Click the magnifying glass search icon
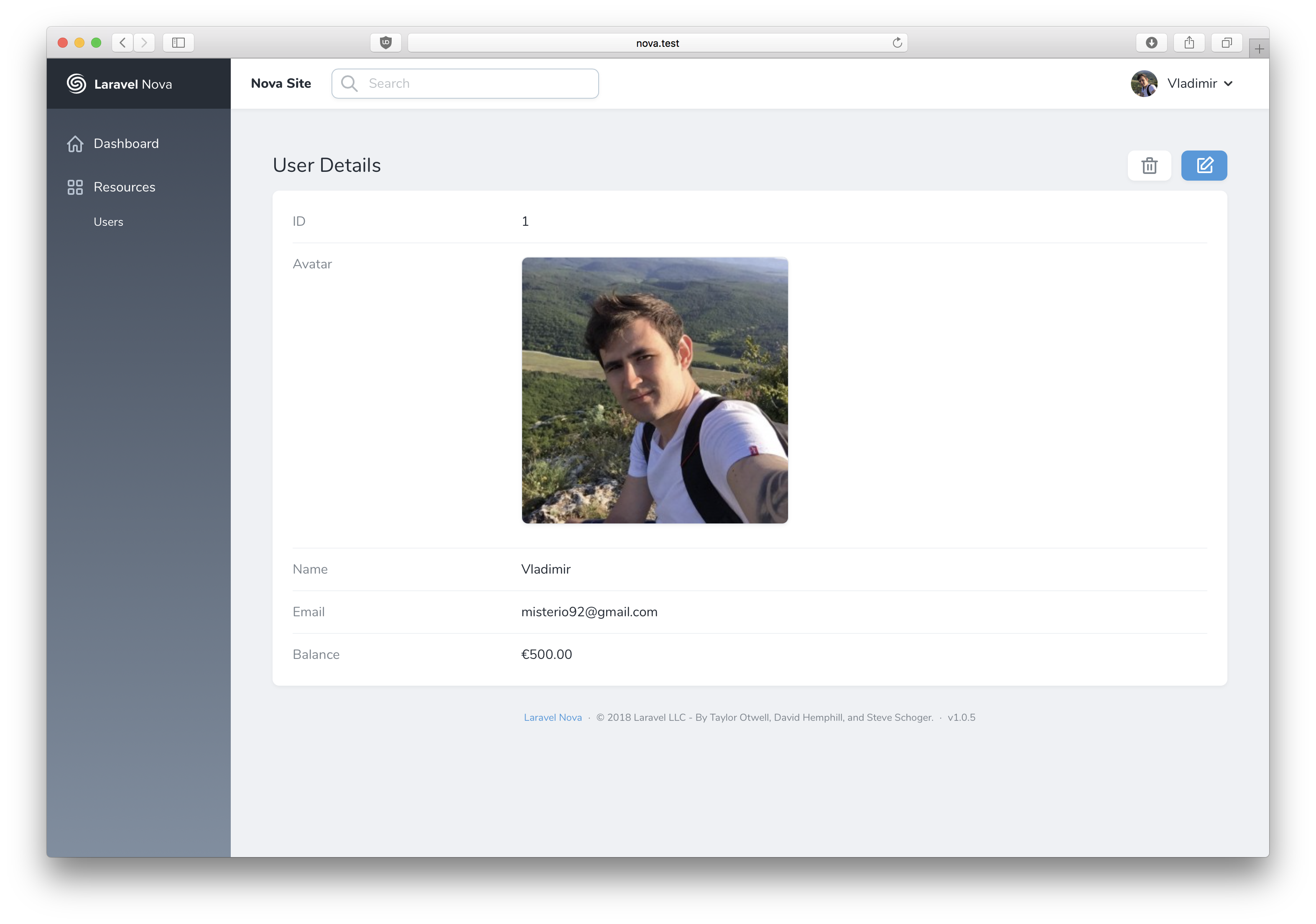This screenshot has height=924, width=1316. (x=349, y=84)
